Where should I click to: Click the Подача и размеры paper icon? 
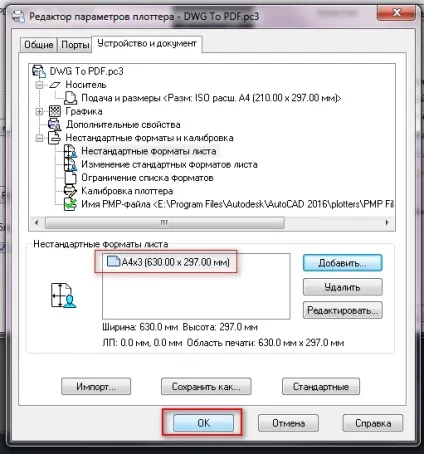[x=70, y=98]
